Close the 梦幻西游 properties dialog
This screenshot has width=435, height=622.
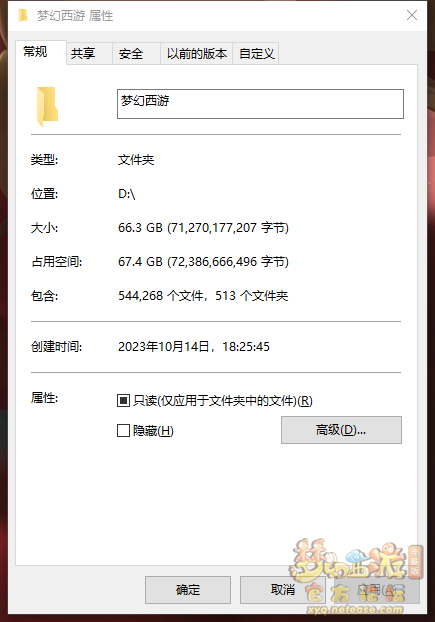tap(412, 15)
